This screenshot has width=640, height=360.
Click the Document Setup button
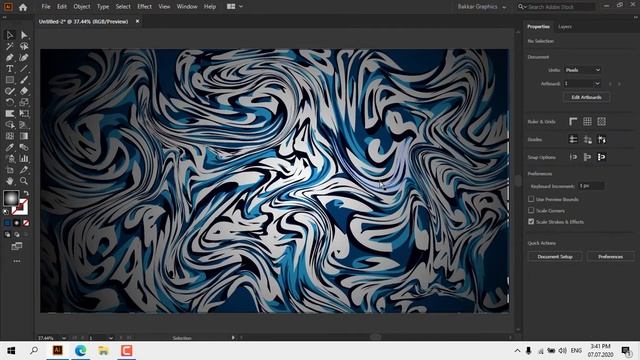click(555, 256)
